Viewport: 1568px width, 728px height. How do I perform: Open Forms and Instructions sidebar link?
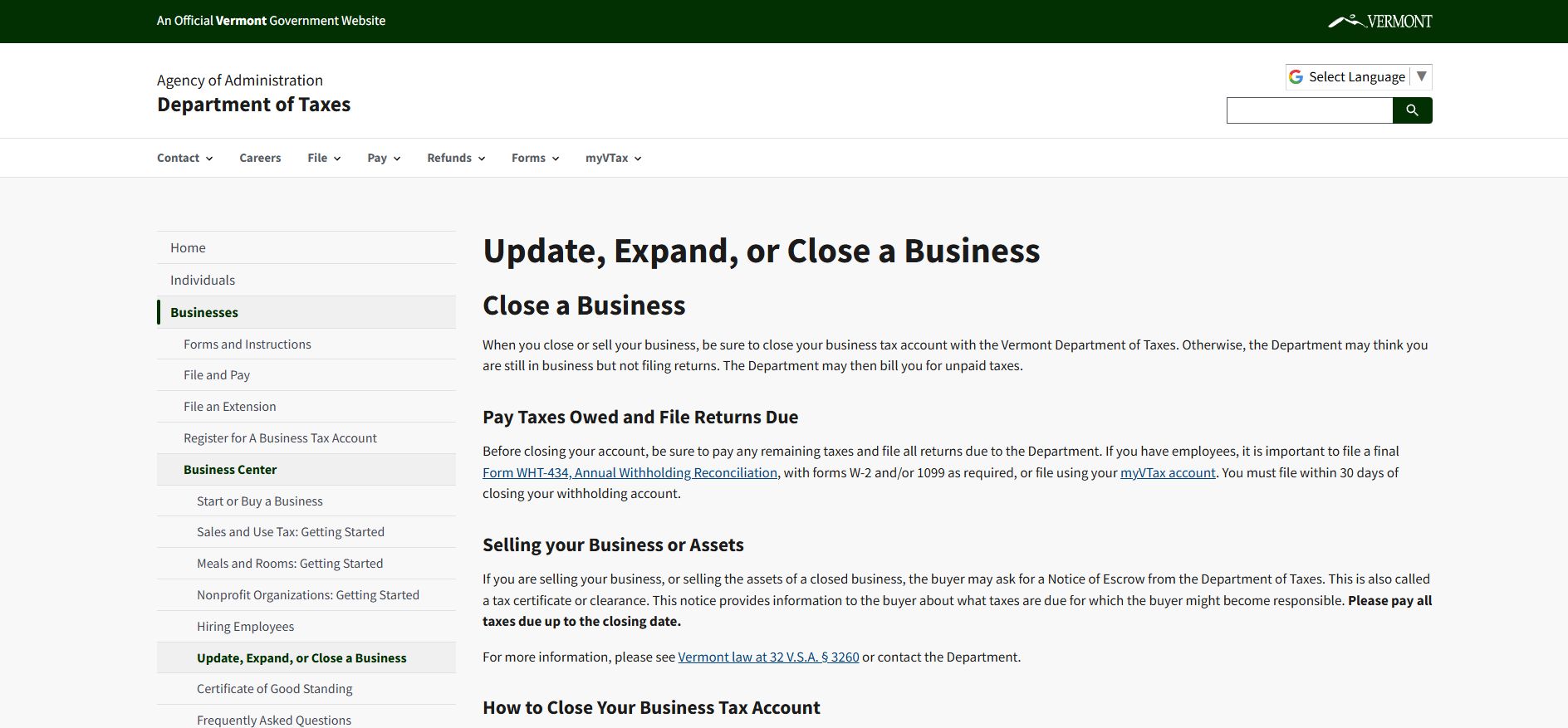(x=306, y=344)
